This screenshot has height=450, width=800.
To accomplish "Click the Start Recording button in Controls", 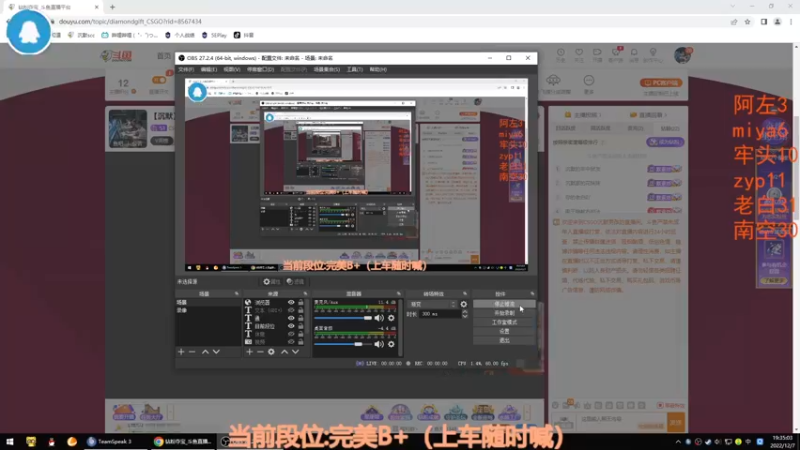I will [504, 313].
